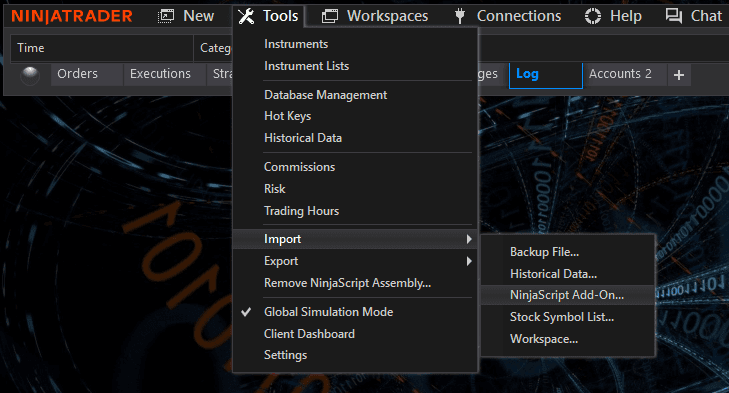The image size is (729, 393).
Task: Click the NinjaTrader logo
Action: tap(72, 16)
